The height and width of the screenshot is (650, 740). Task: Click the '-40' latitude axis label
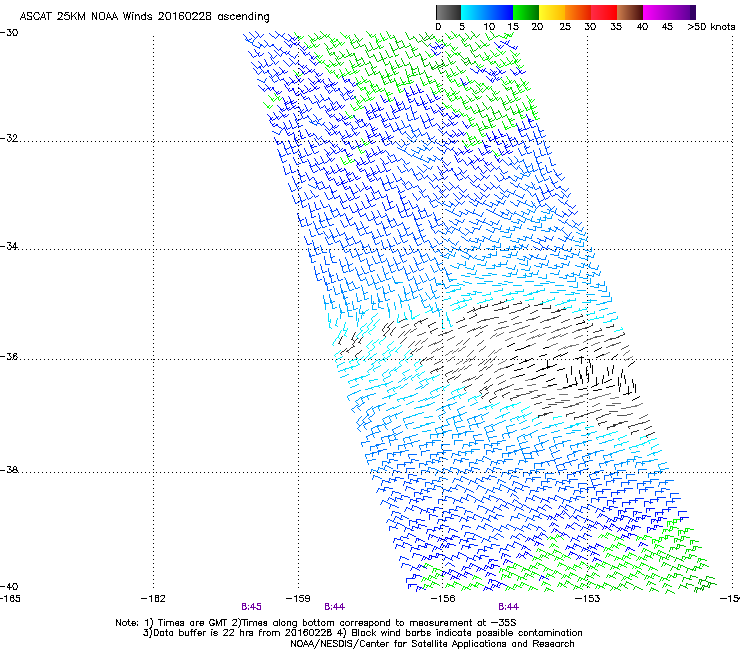point(9,586)
